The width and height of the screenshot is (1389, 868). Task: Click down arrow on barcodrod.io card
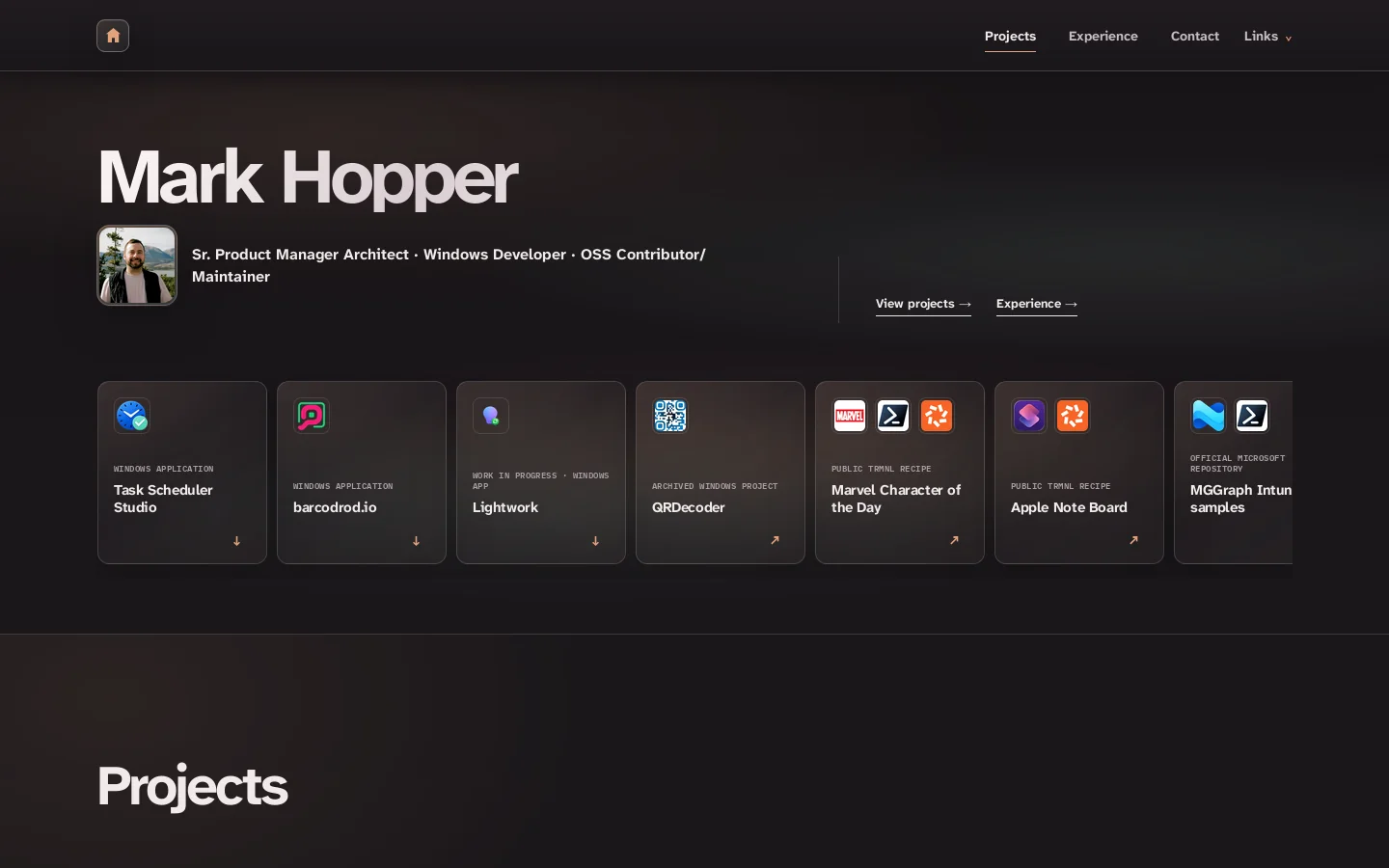416,541
